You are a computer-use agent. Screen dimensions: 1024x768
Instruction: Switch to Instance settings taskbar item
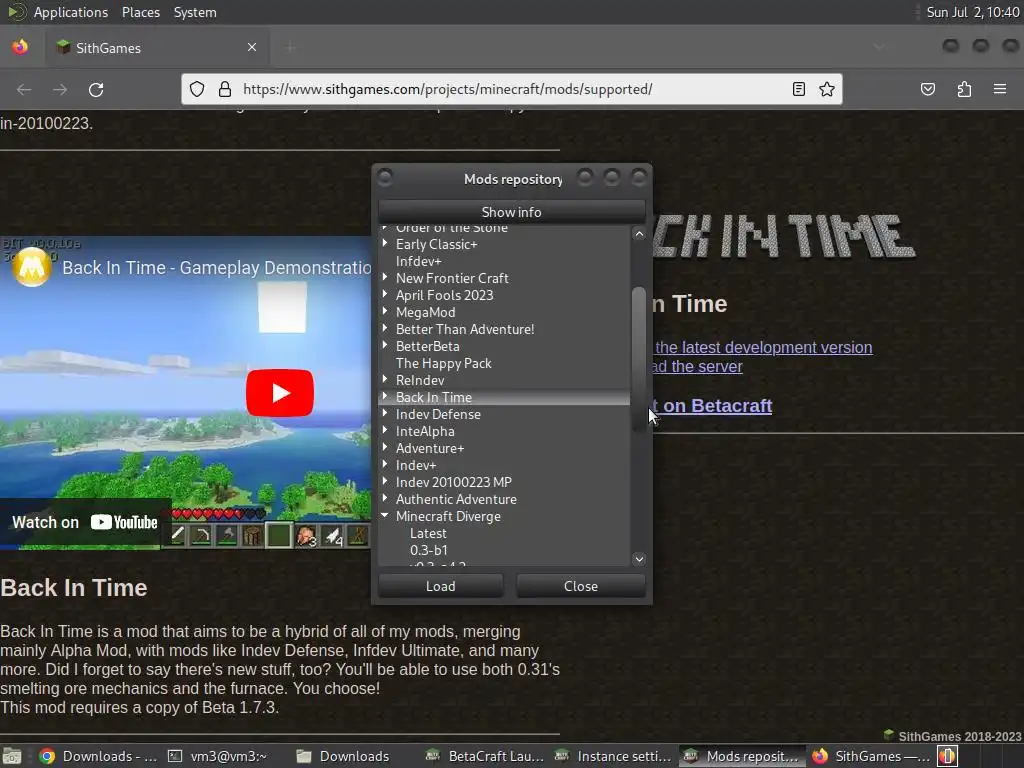(613, 756)
